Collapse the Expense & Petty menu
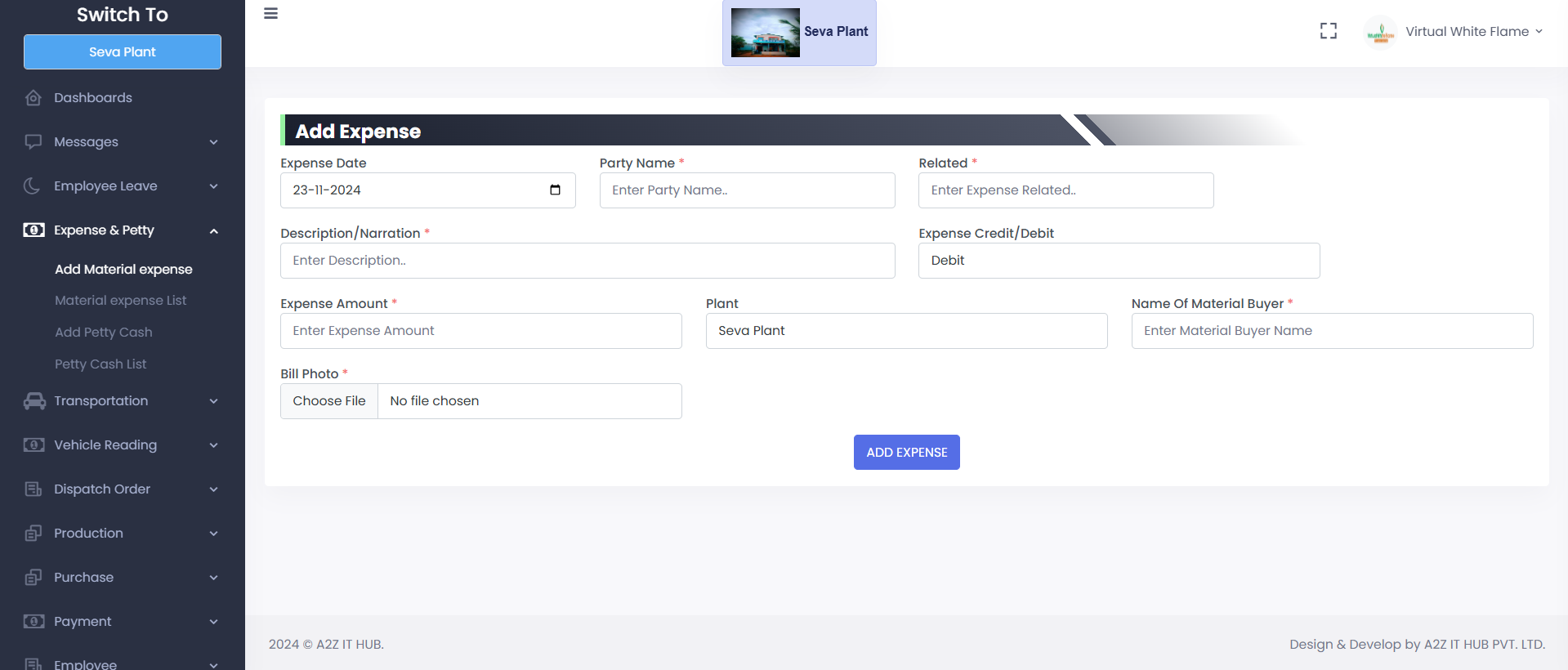Image resolution: width=1568 pixels, height=670 pixels. click(x=213, y=231)
